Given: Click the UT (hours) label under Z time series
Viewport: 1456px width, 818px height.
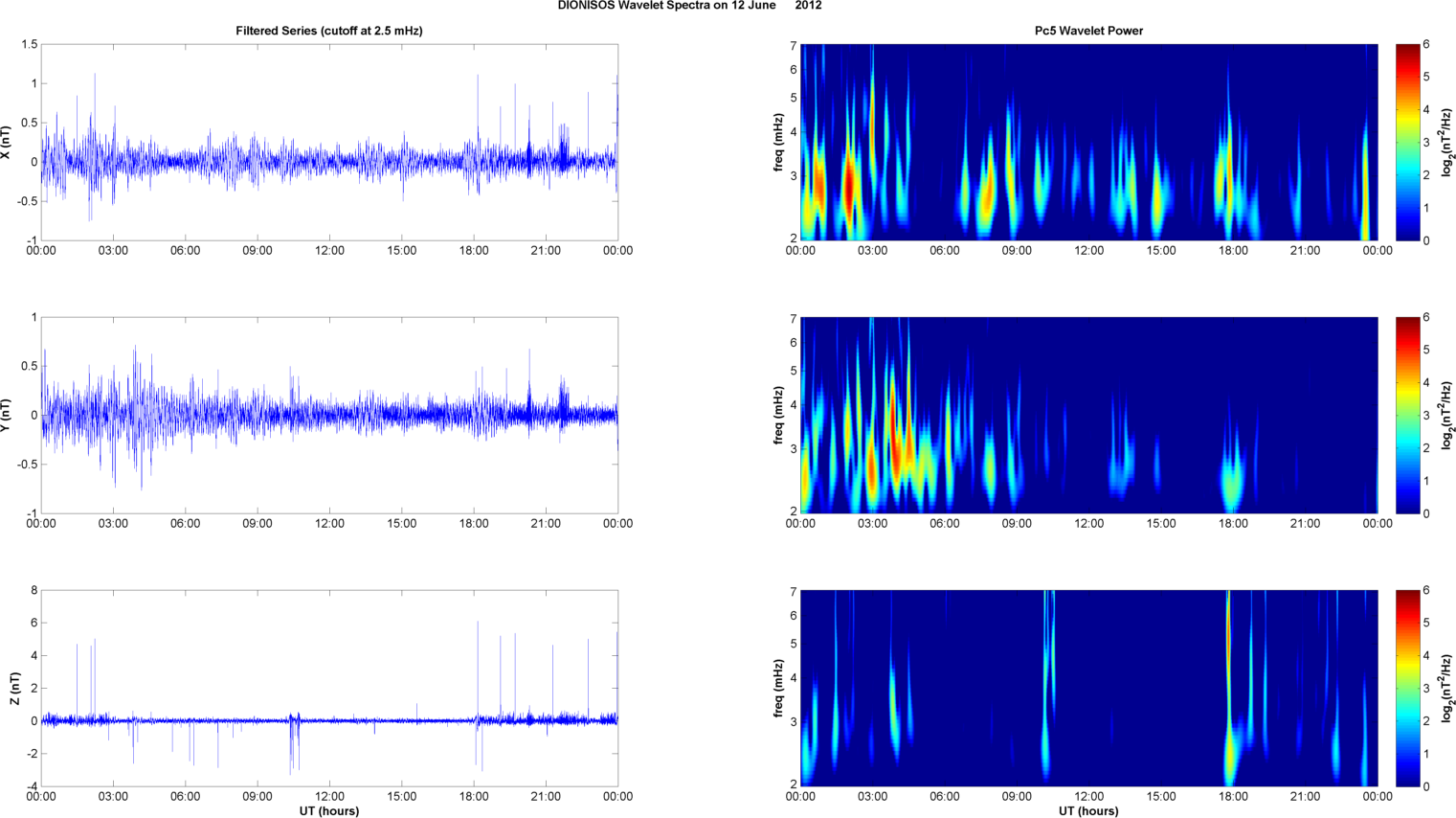Looking at the screenshot, I should click(x=329, y=811).
